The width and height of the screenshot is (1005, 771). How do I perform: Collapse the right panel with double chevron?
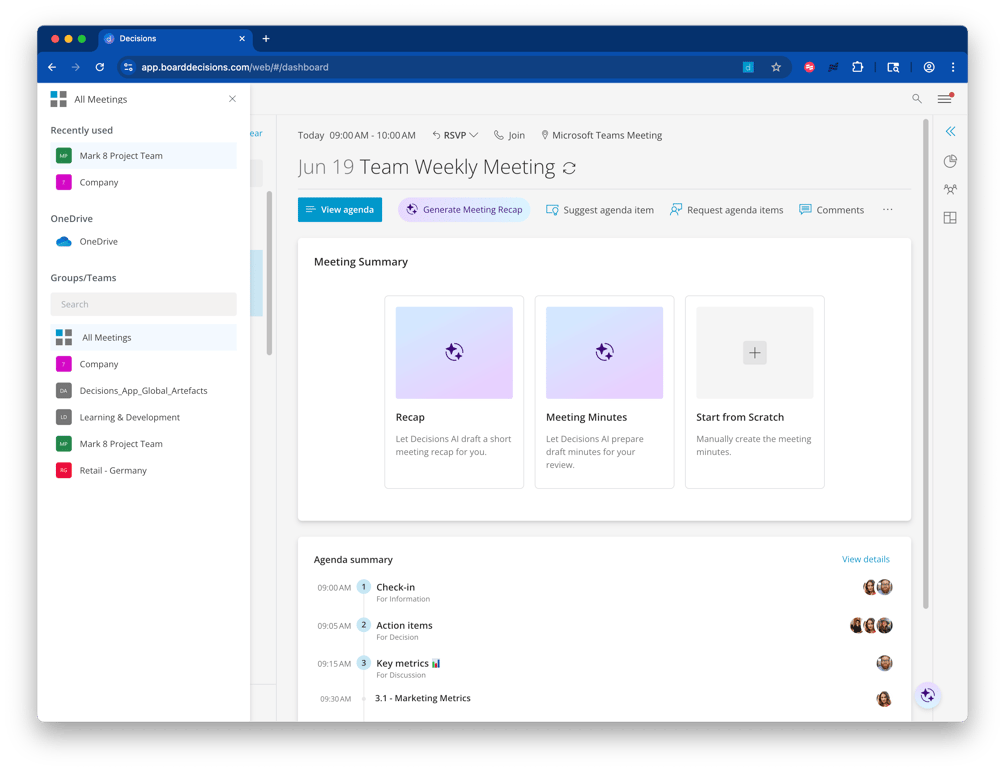click(950, 130)
